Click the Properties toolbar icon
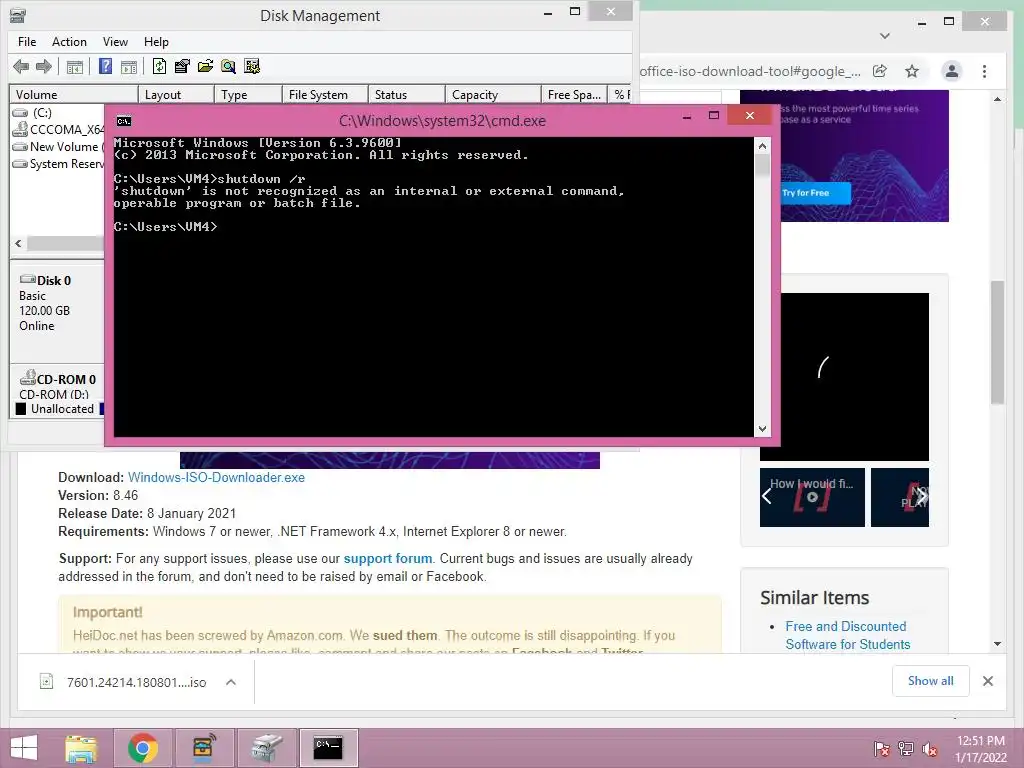Image resolution: width=1024 pixels, height=768 pixels. (182, 66)
